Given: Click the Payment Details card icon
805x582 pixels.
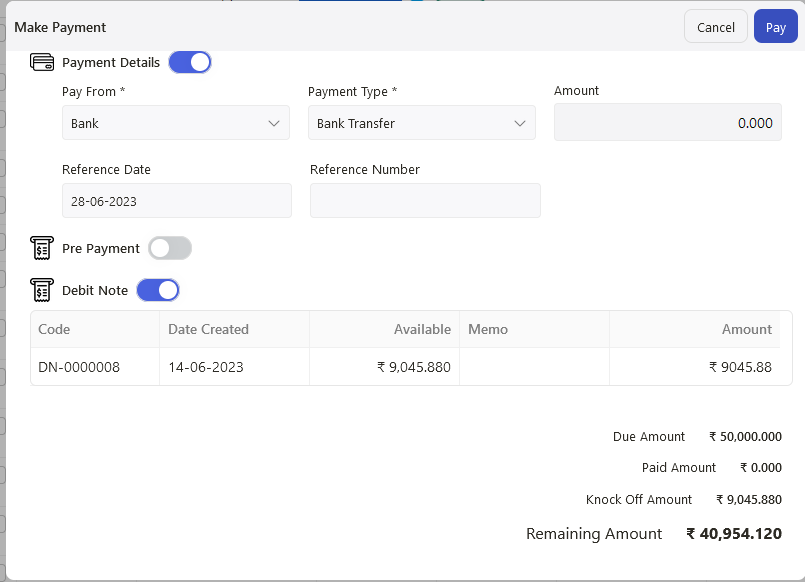Looking at the screenshot, I should (x=42, y=62).
